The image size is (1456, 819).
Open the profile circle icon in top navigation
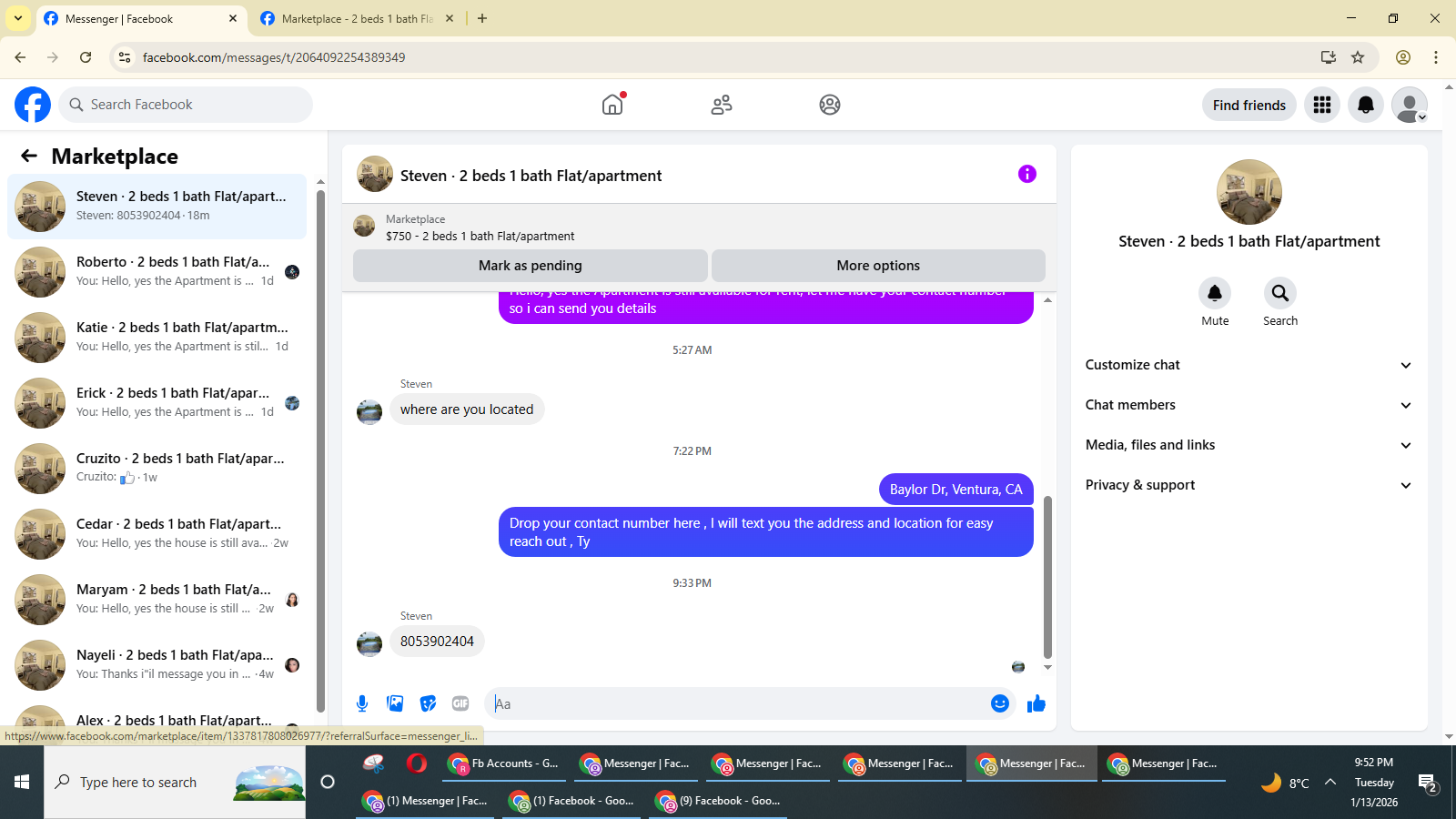[x=830, y=105]
